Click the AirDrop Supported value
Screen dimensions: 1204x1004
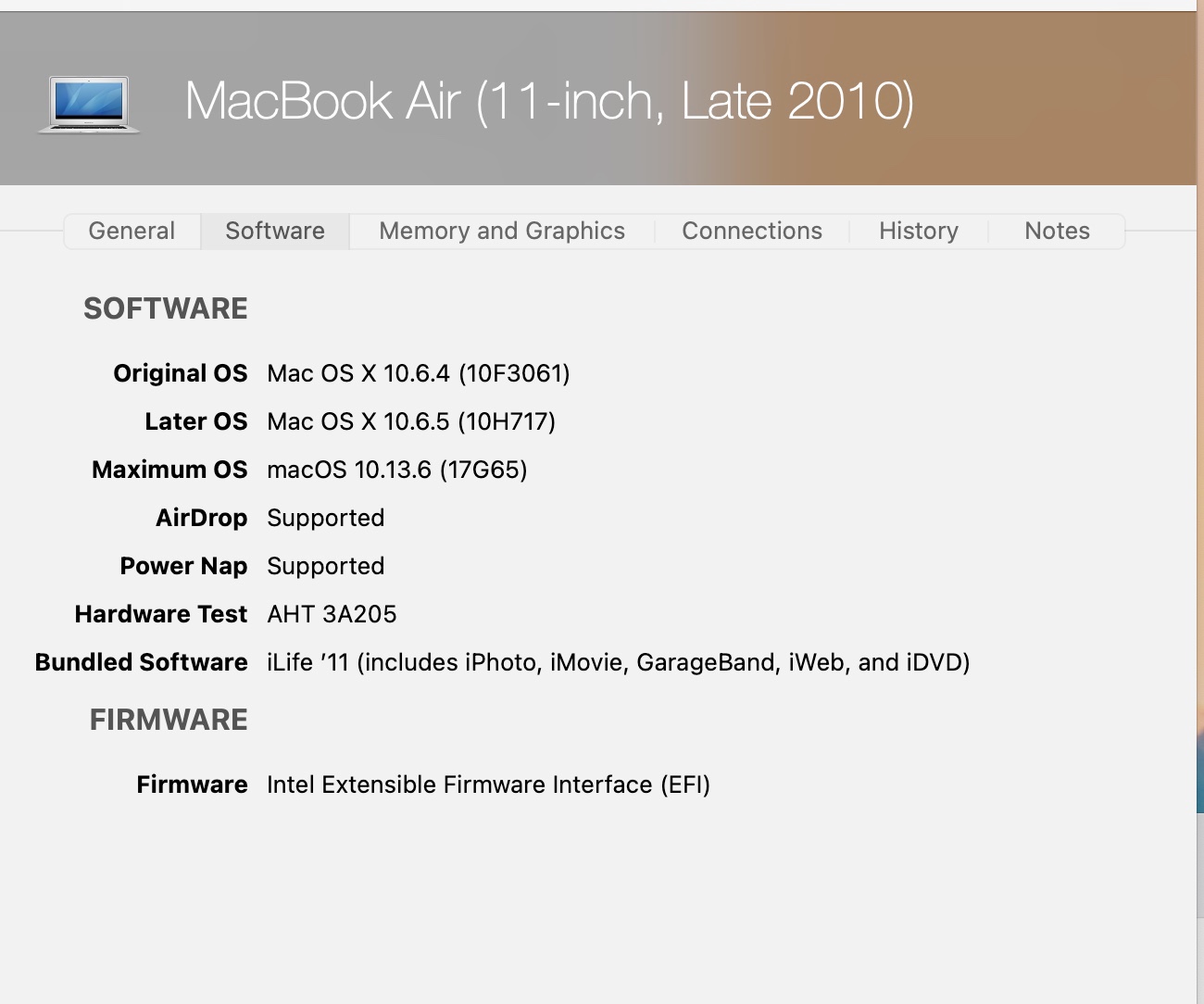pyautogui.click(x=326, y=518)
